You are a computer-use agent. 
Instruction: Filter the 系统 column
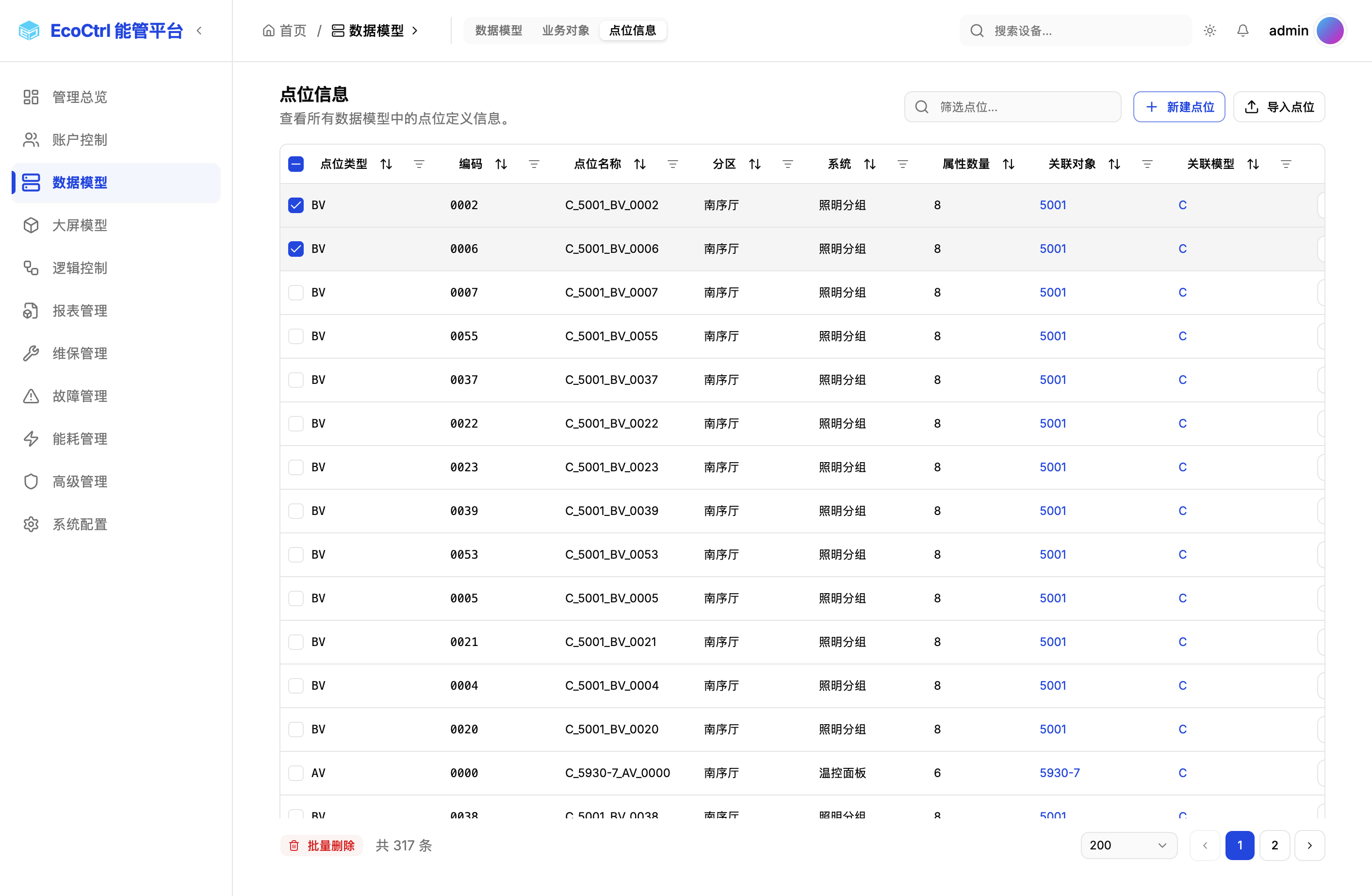click(903, 165)
